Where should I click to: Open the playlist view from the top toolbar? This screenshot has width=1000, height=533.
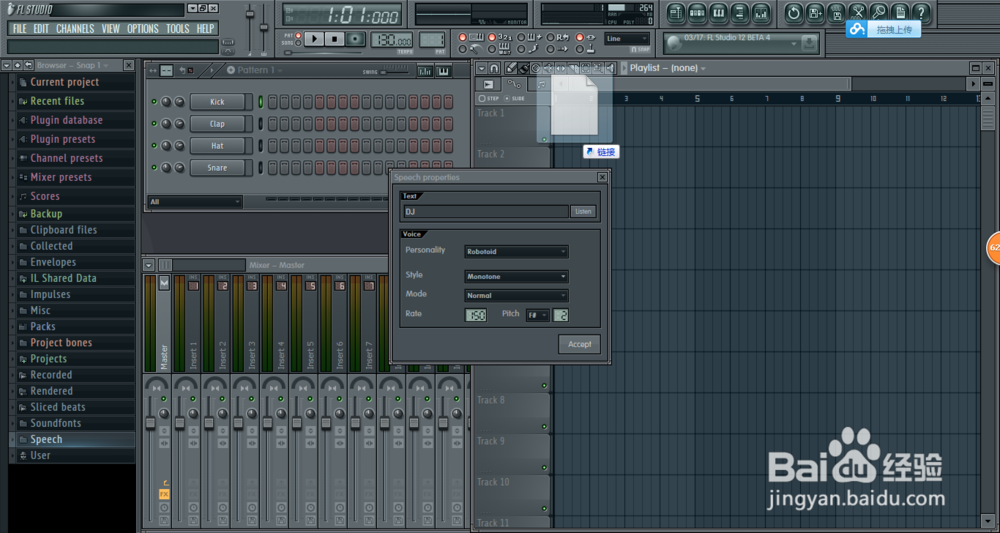677,11
